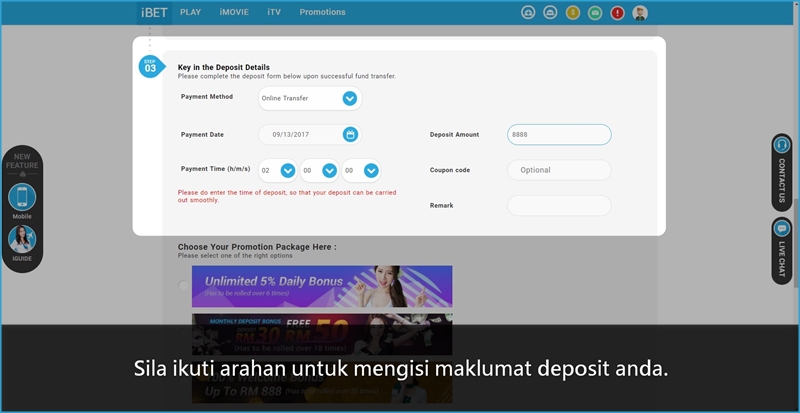Image resolution: width=800 pixels, height=413 pixels.
Task: Click the 'Key in the Deposit Details' heading
Action: tap(223, 67)
